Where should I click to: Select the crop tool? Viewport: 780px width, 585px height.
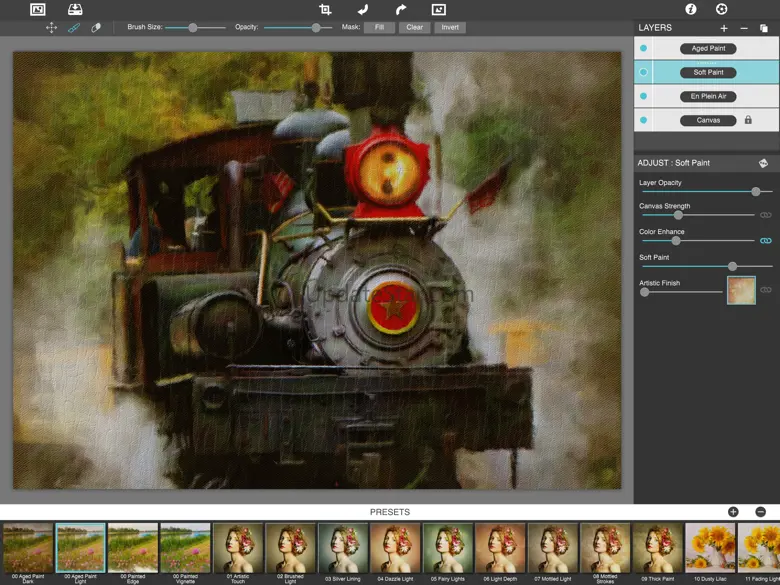pyautogui.click(x=325, y=9)
